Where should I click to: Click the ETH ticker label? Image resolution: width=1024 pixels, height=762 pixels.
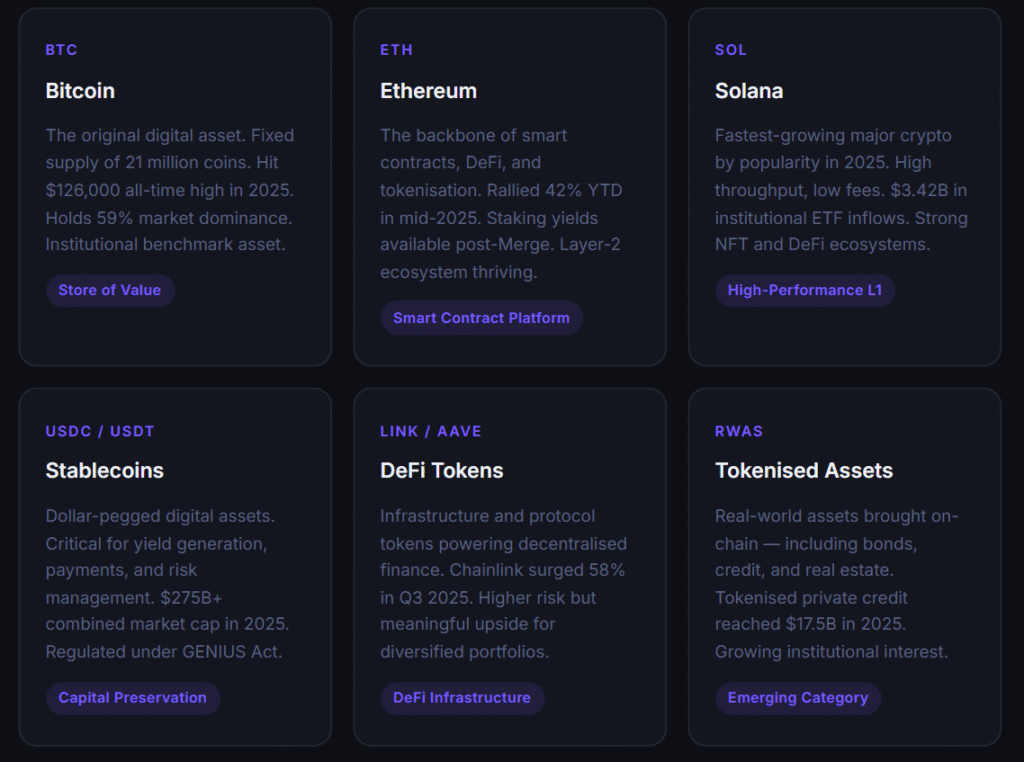[x=394, y=50]
